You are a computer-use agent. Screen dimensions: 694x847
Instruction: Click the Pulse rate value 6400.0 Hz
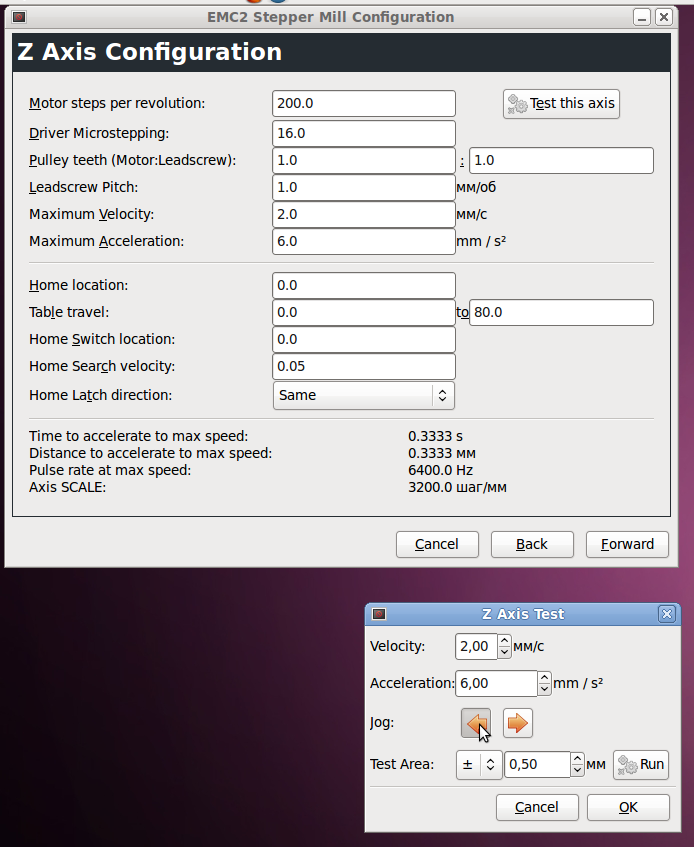pos(440,470)
